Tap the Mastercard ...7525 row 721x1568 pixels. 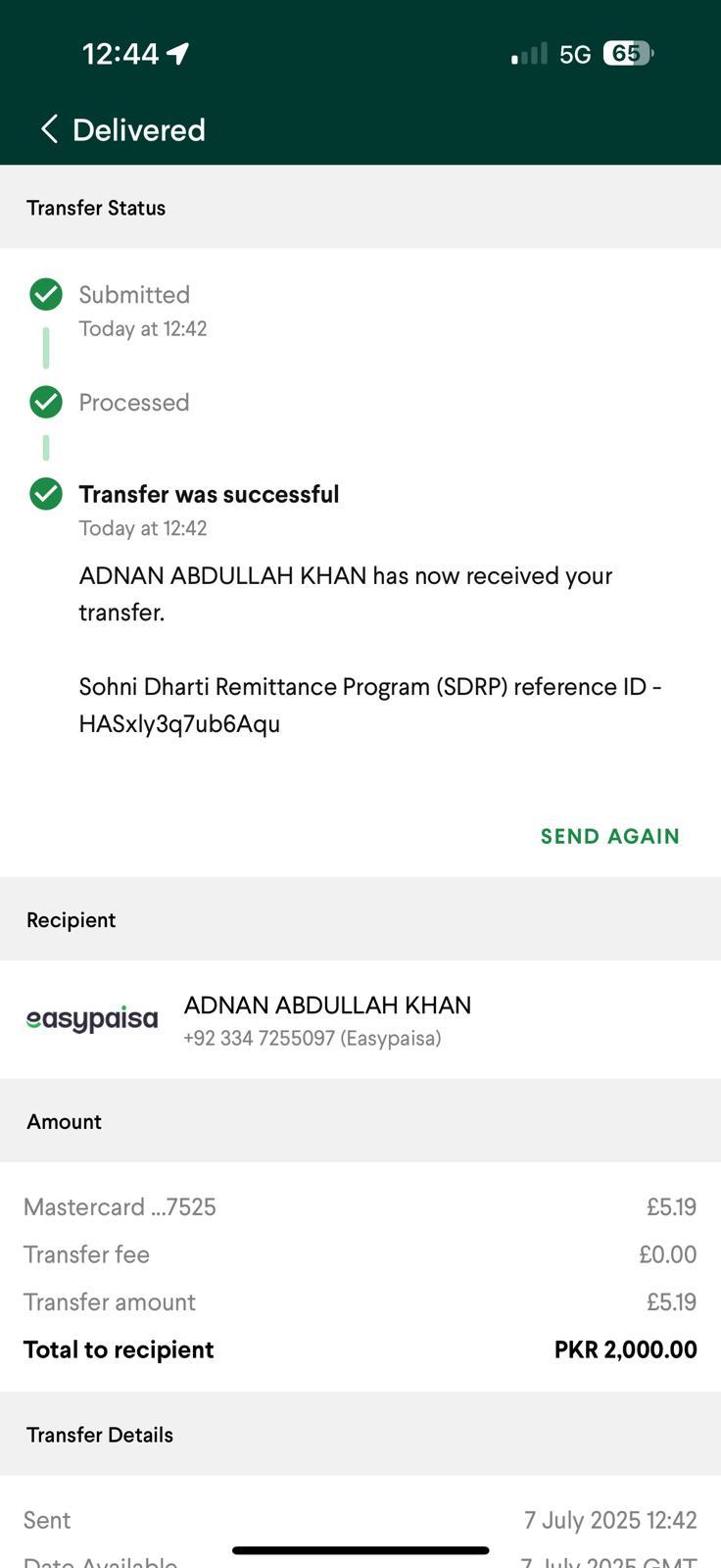(120, 1206)
